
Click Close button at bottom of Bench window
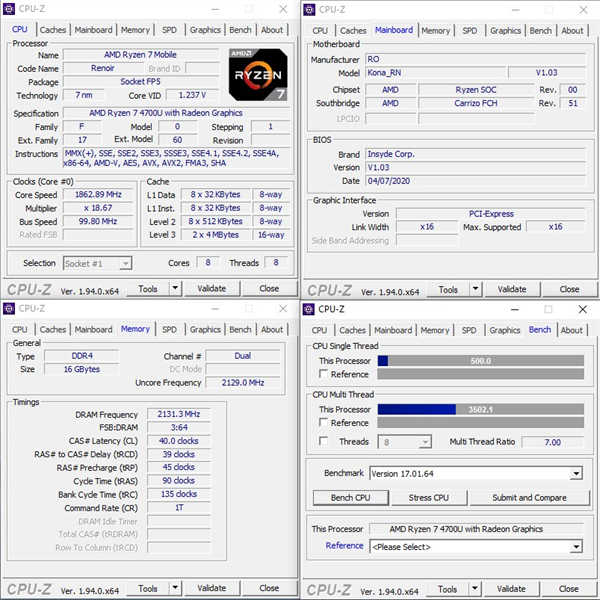[569, 589]
